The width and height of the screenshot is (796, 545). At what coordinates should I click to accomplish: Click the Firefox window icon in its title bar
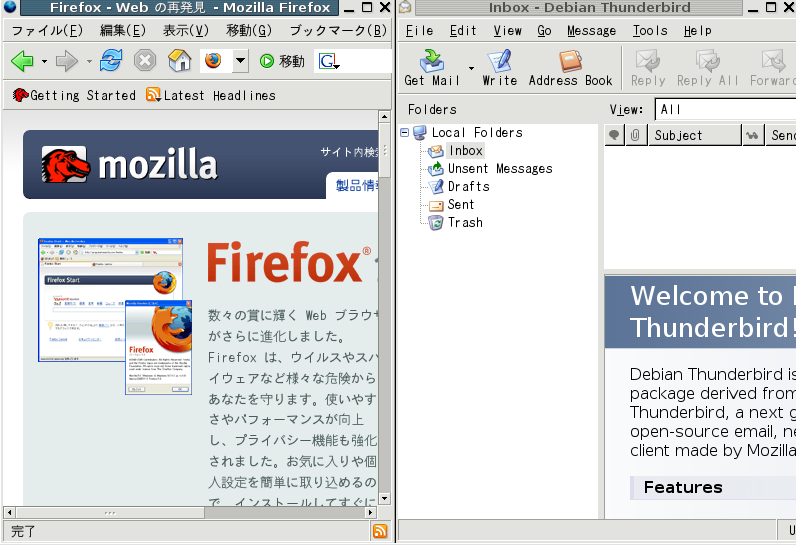click(10, 7)
